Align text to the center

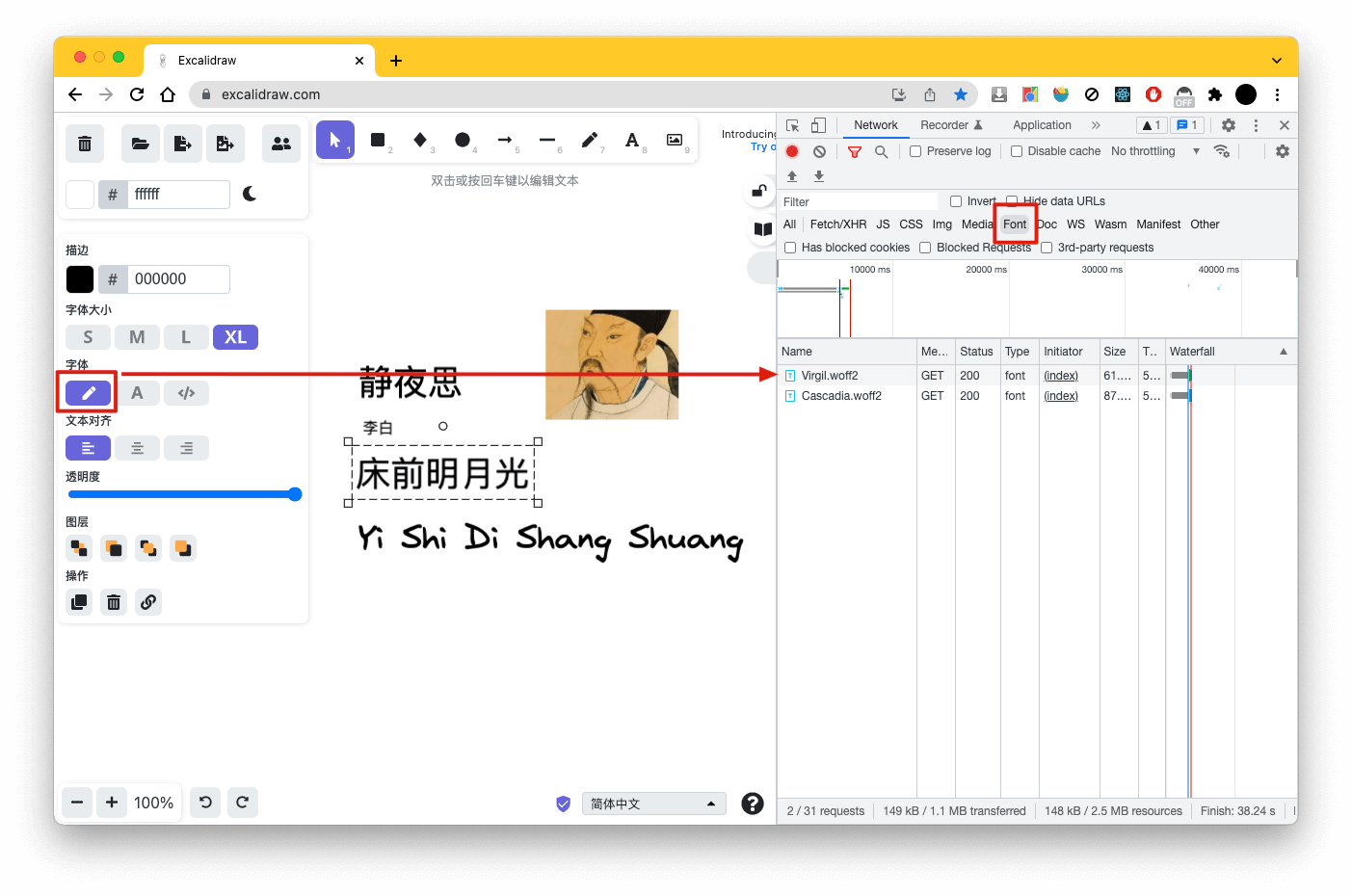(x=137, y=448)
